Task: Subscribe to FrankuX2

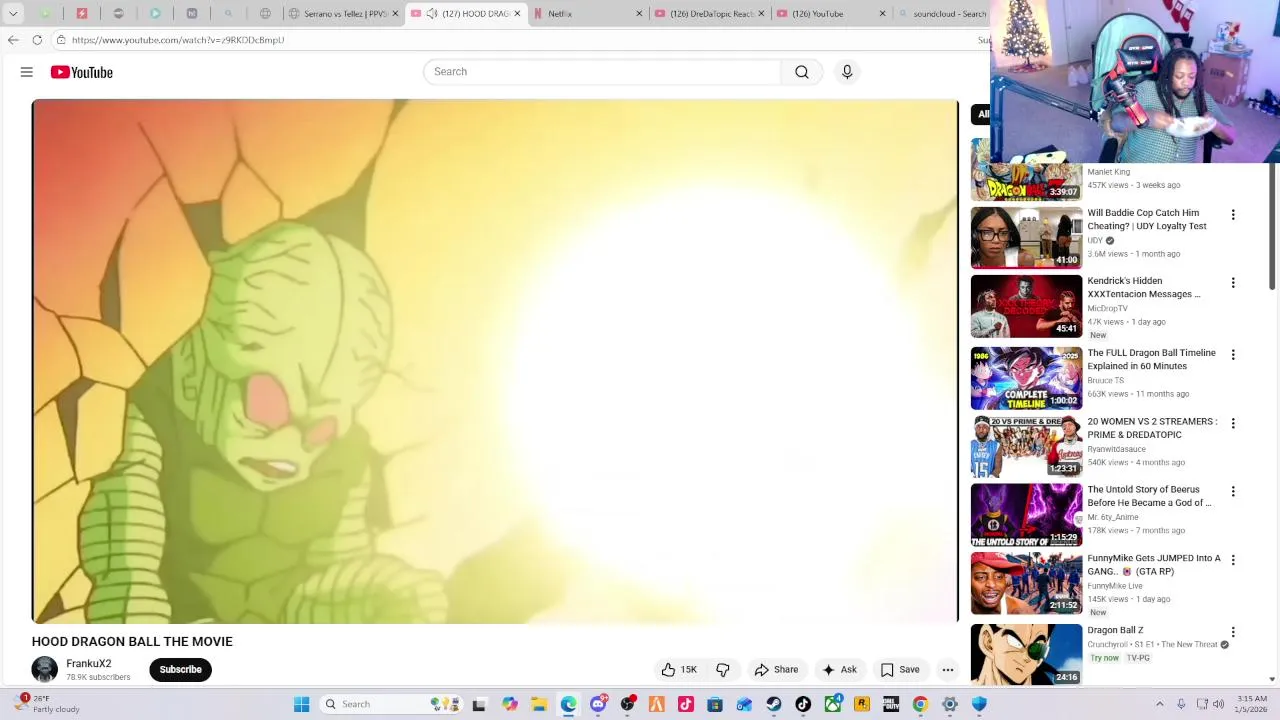Action: pyautogui.click(x=180, y=670)
